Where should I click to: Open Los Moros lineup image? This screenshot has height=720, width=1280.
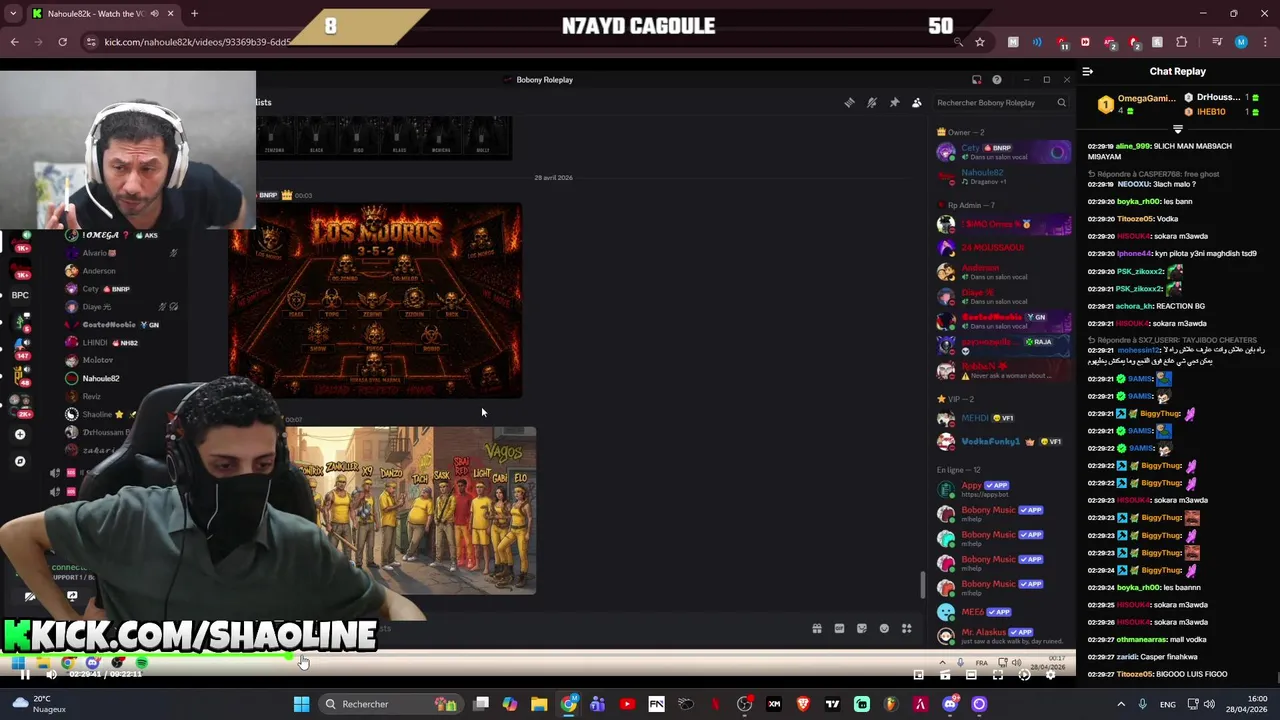click(375, 301)
